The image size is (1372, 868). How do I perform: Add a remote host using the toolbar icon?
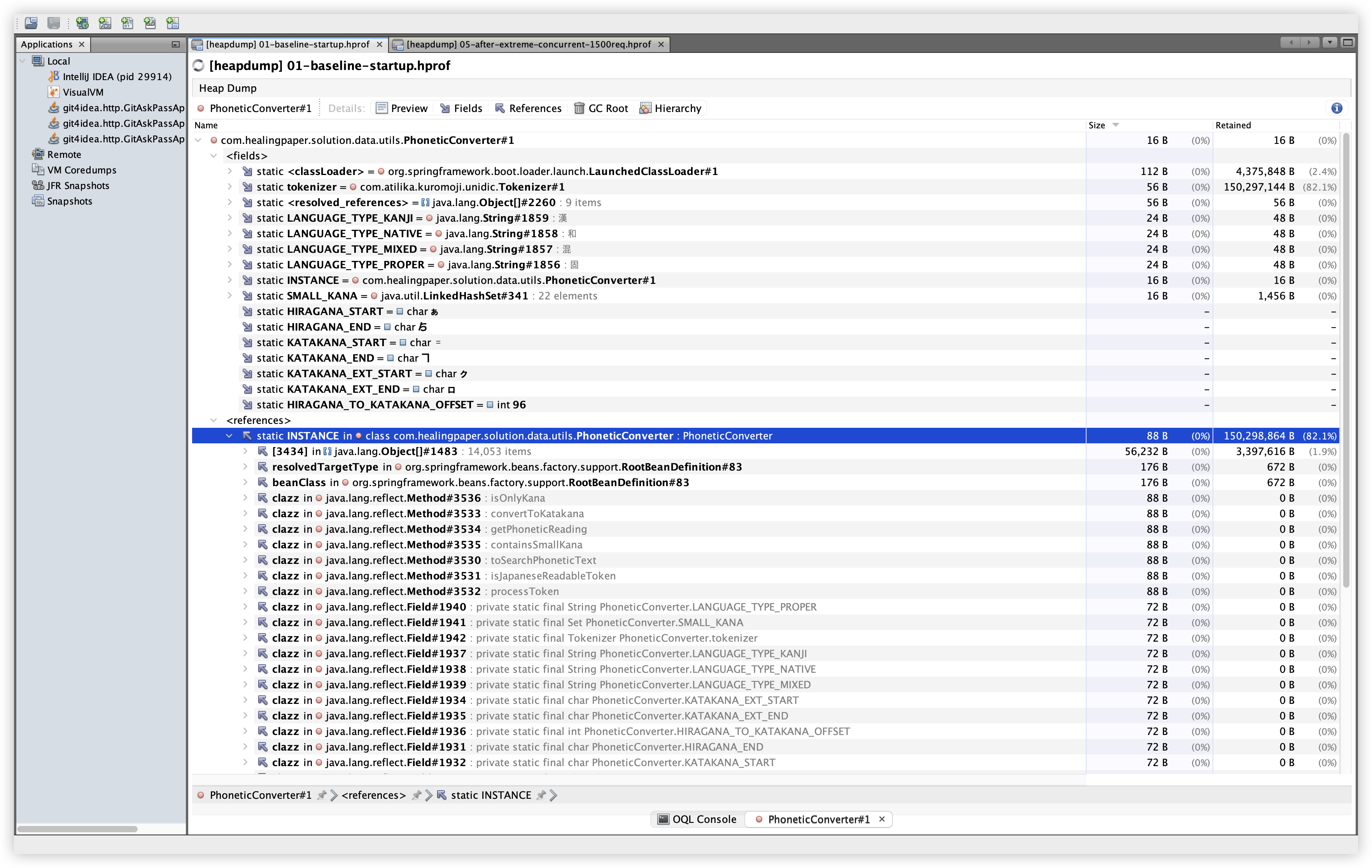click(82, 23)
